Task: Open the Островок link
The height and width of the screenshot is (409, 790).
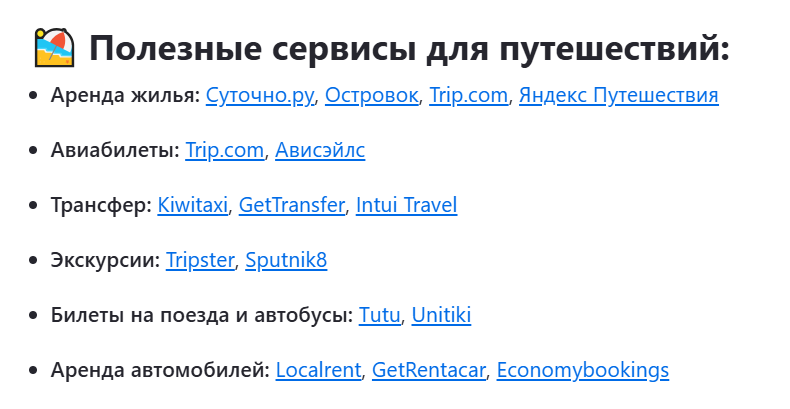Action: (x=371, y=95)
